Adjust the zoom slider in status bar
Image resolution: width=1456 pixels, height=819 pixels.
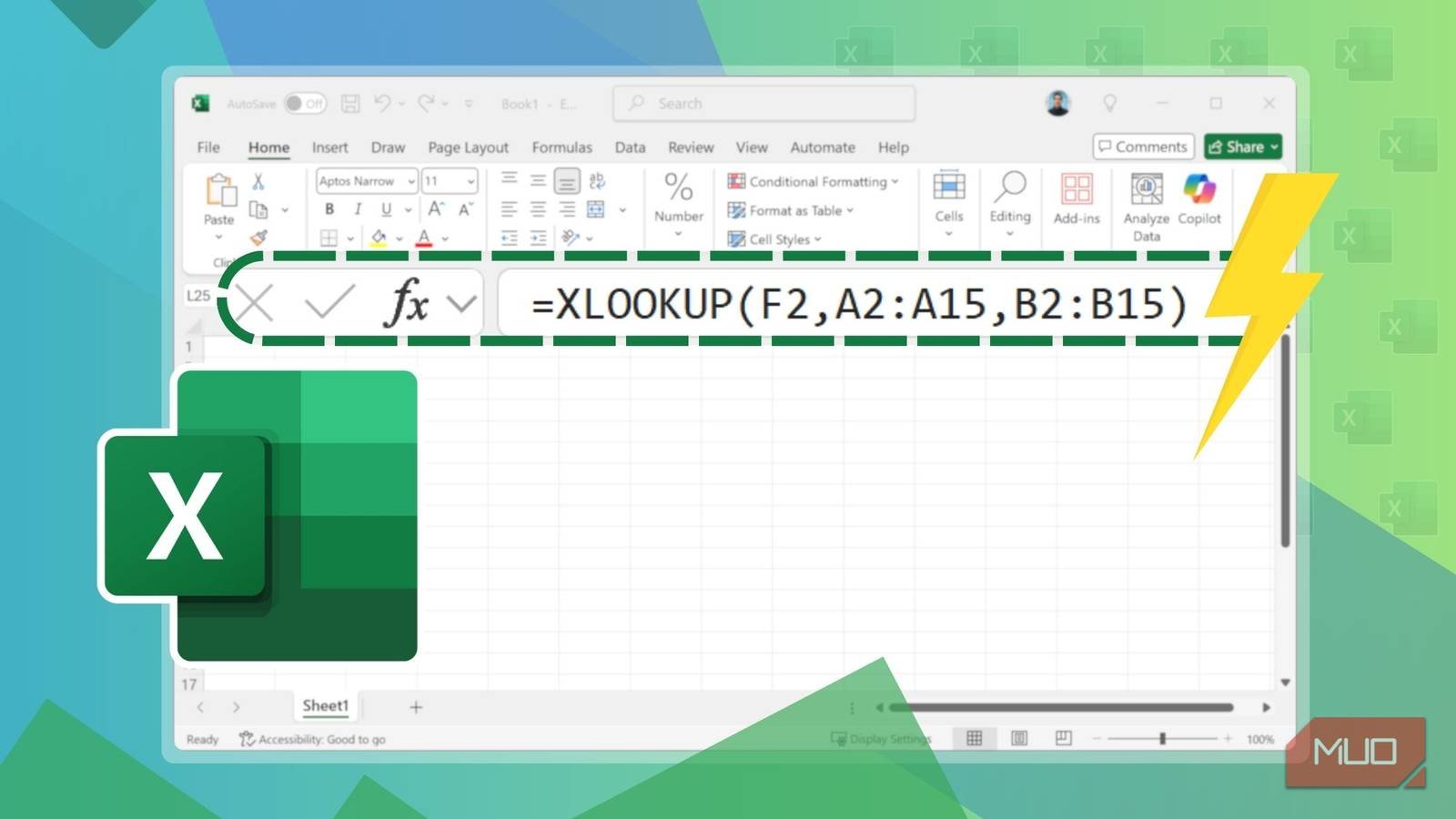(x=1162, y=738)
